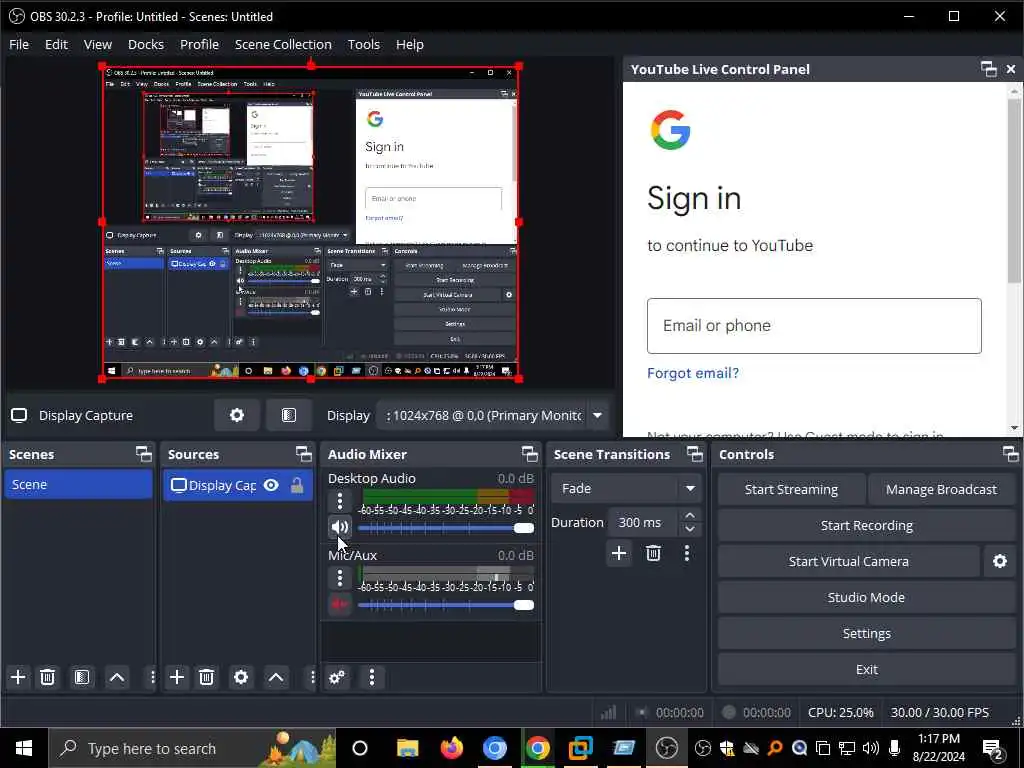Click Forgot email? link
The image size is (1024, 768).
coord(693,373)
